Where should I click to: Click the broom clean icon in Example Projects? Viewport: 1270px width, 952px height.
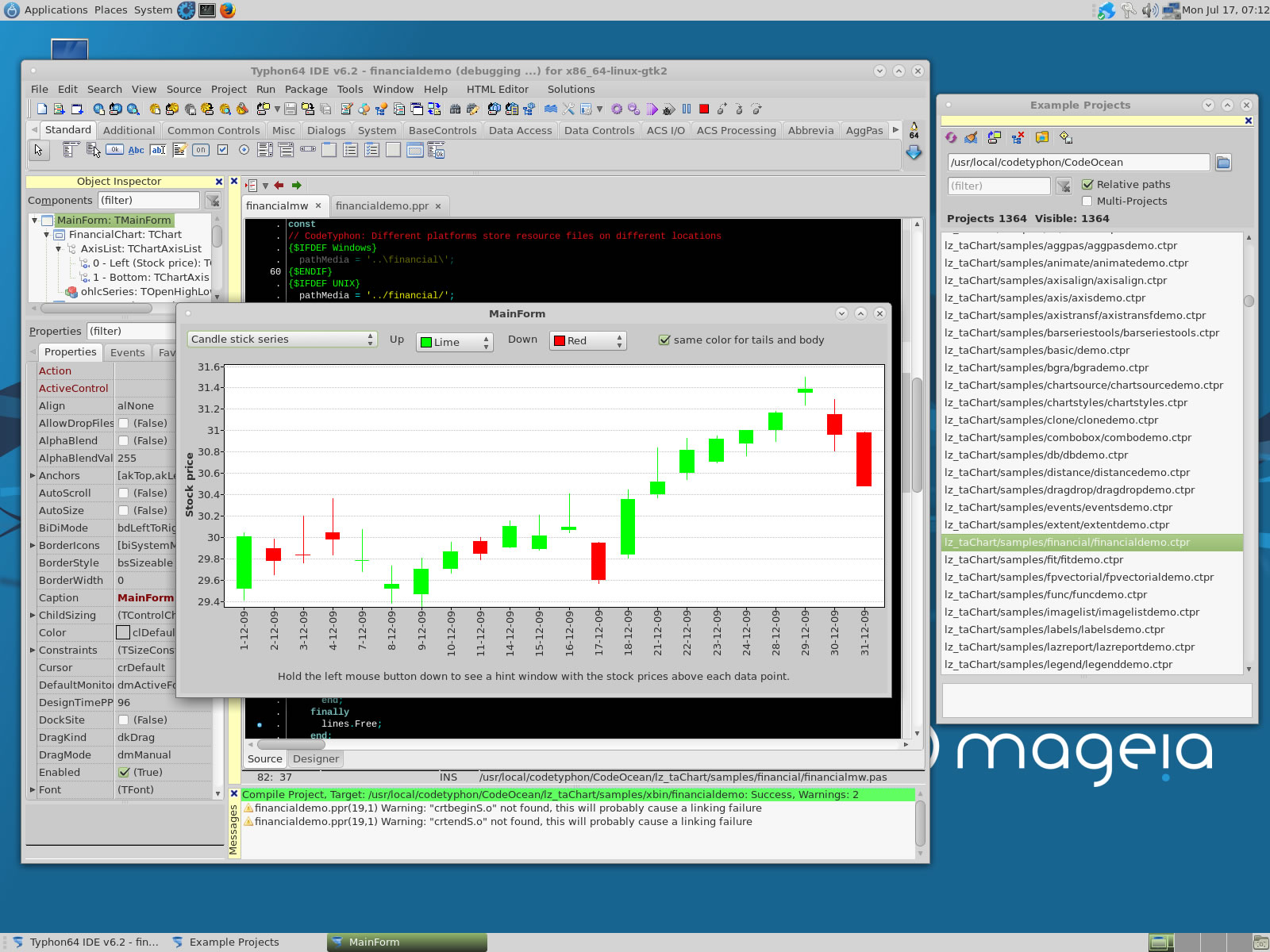[x=971, y=137]
